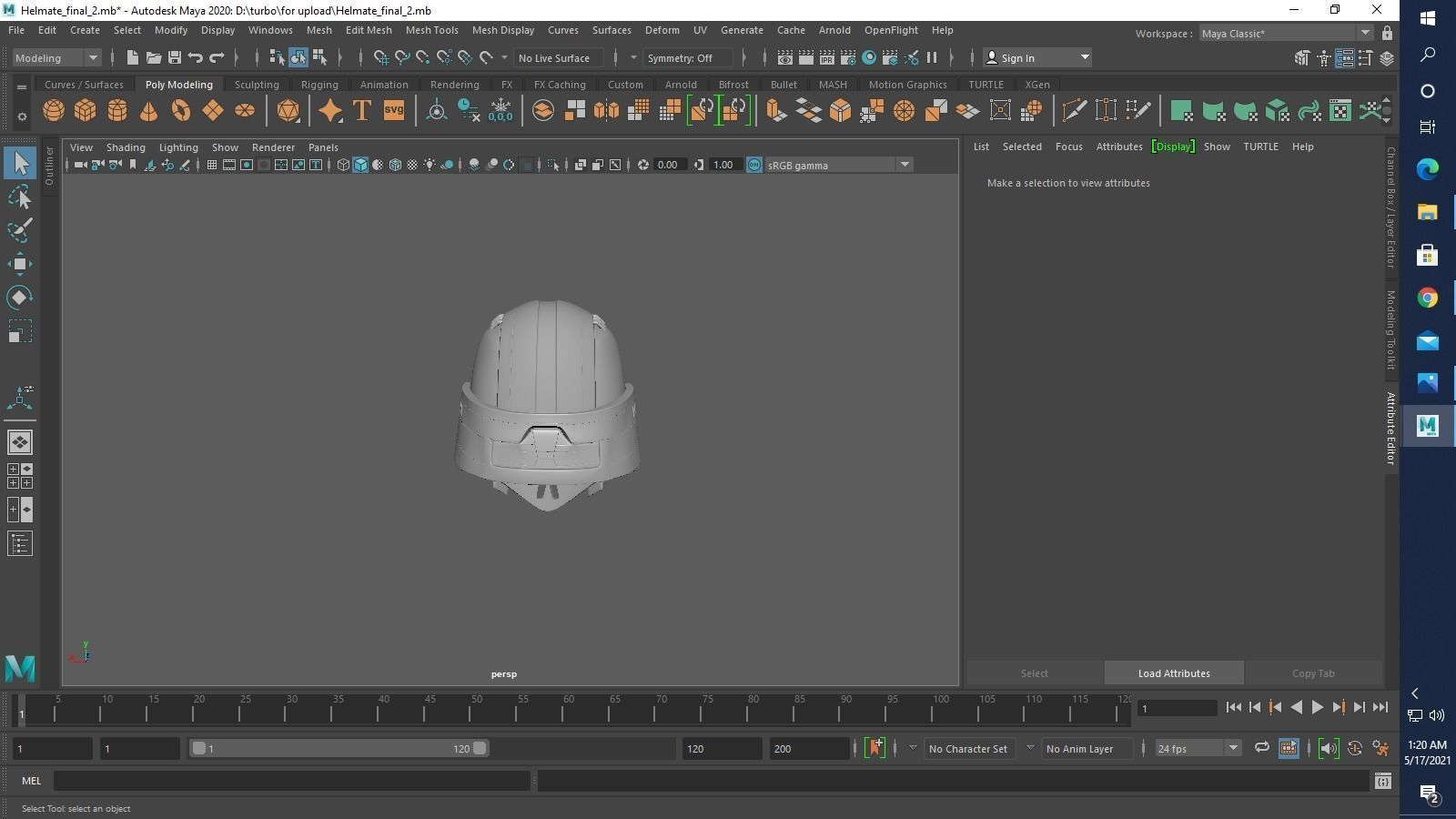The image size is (1456, 819).
Task: Click the Select button in Attribute Editor
Action: [x=1034, y=673]
